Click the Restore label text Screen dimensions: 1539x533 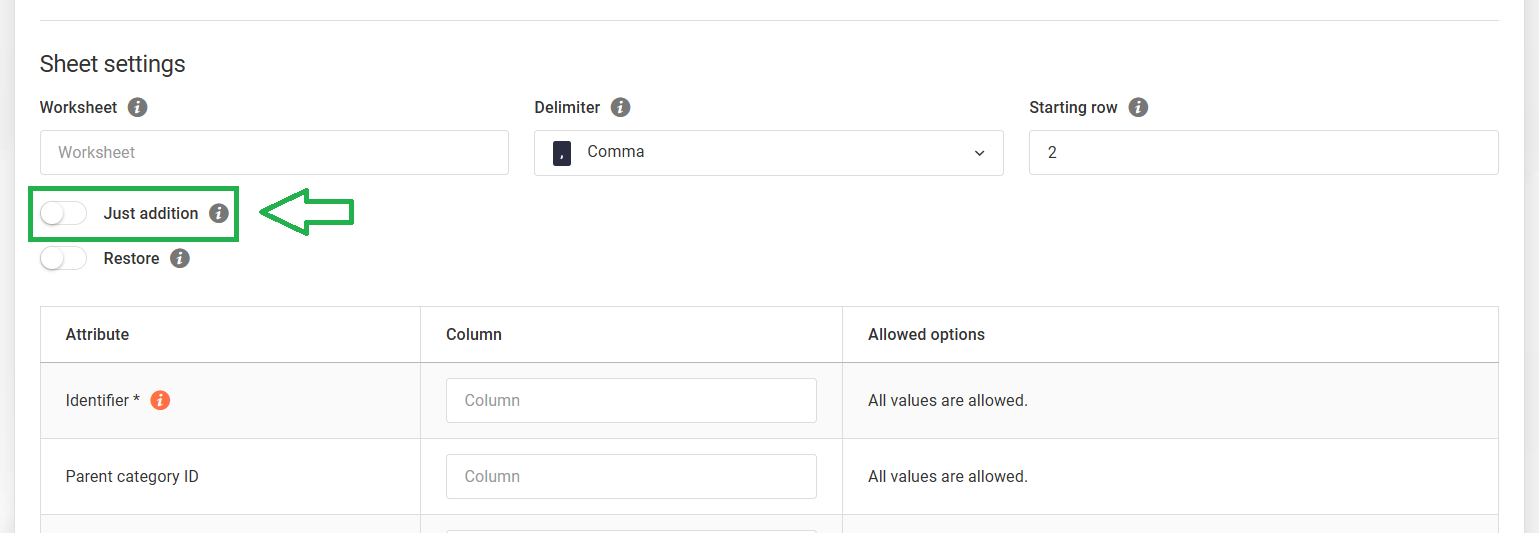pos(132,258)
